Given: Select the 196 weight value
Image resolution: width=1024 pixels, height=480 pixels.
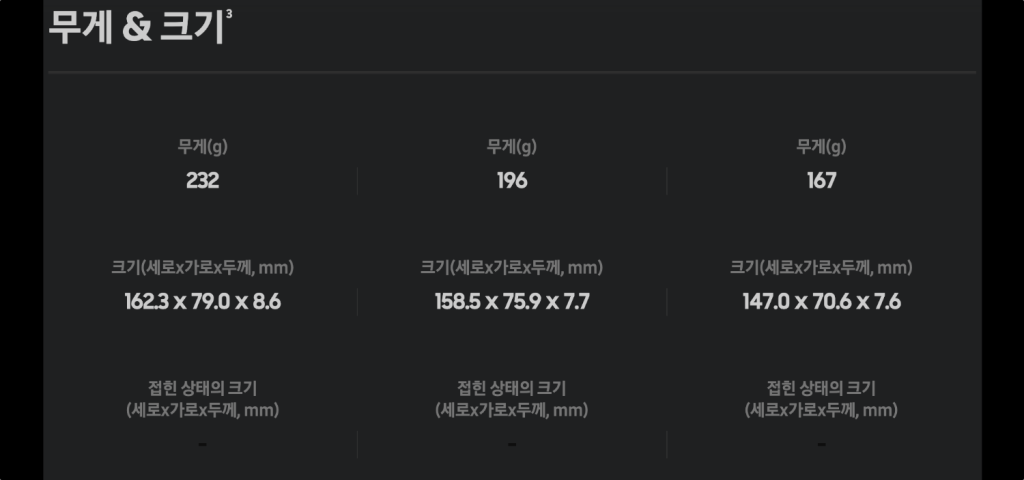Looking at the screenshot, I should pos(512,181).
